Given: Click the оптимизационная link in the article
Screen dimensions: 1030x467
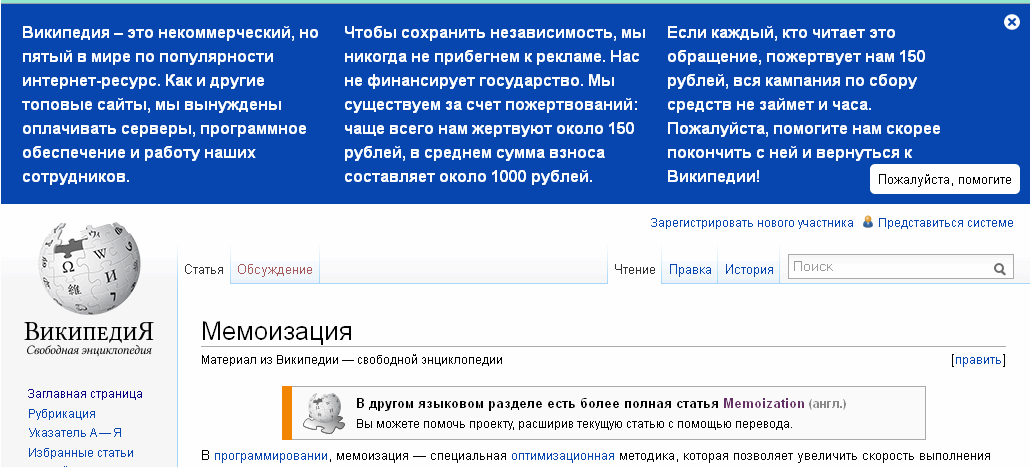Looking at the screenshot, I should point(562,456).
